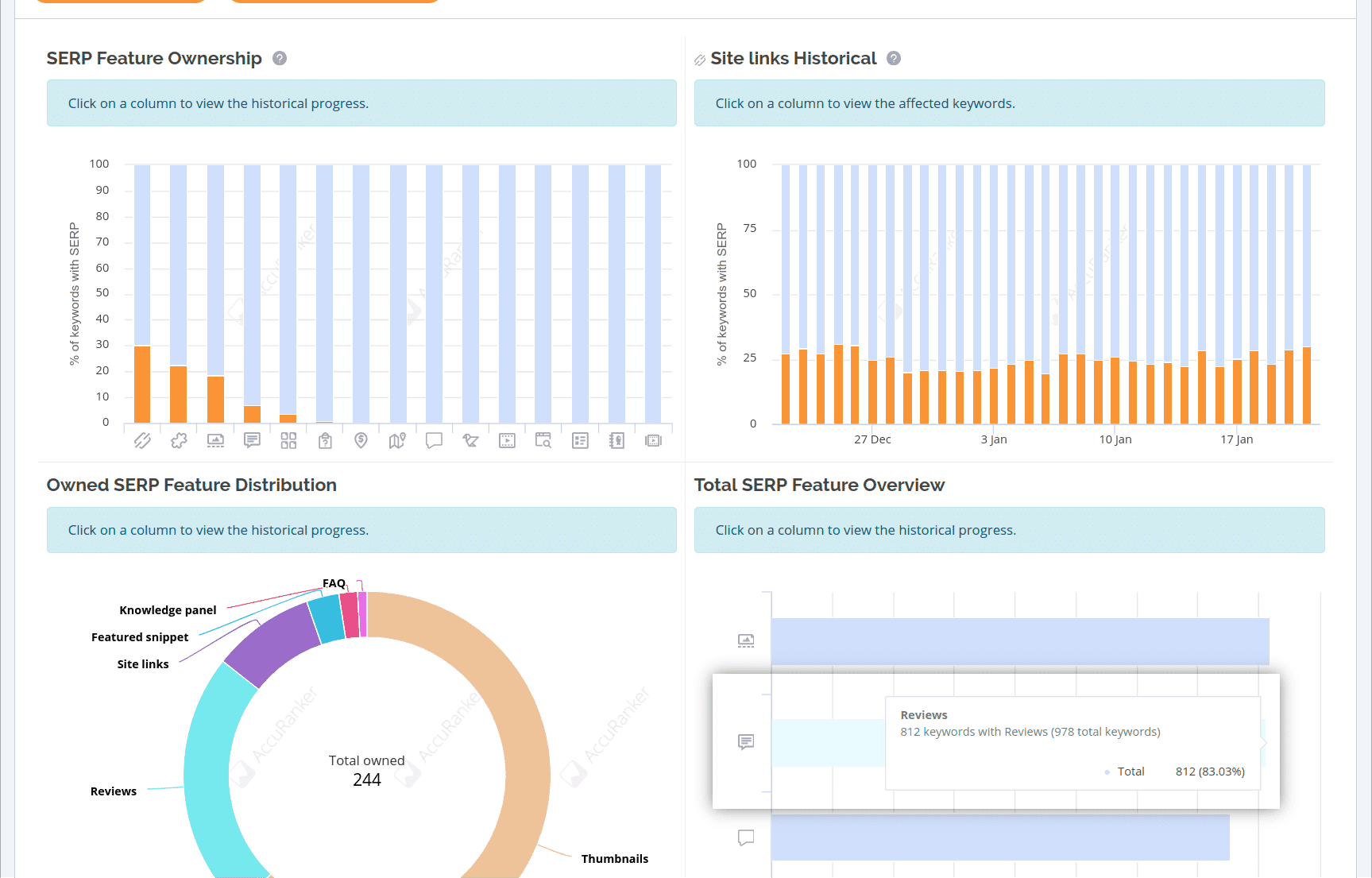Click the tallest orange bar in ownership chart
Screen dimensions: 1372x878
(x=142, y=384)
